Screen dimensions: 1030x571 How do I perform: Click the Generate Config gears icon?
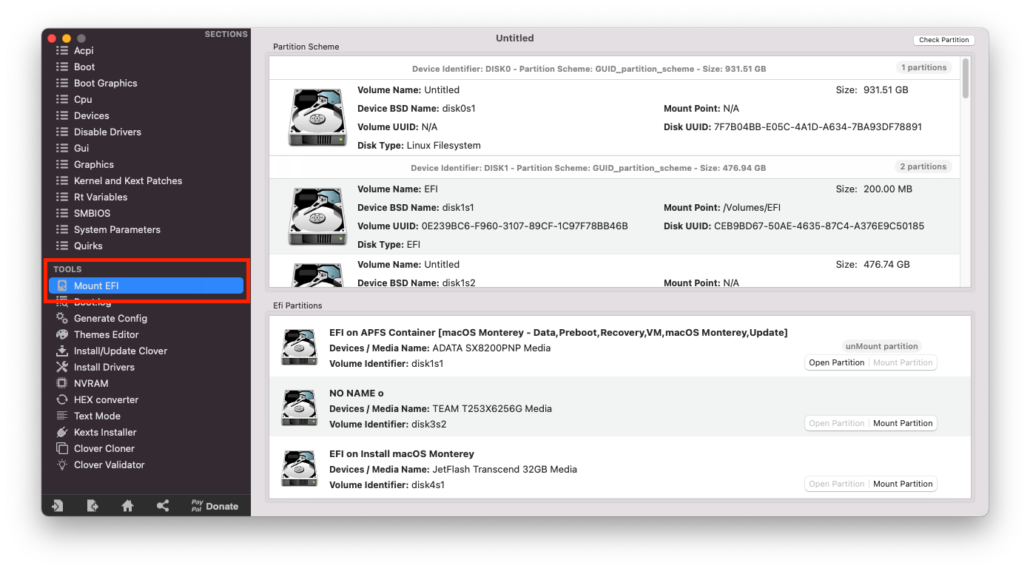pyautogui.click(x=62, y=318)
